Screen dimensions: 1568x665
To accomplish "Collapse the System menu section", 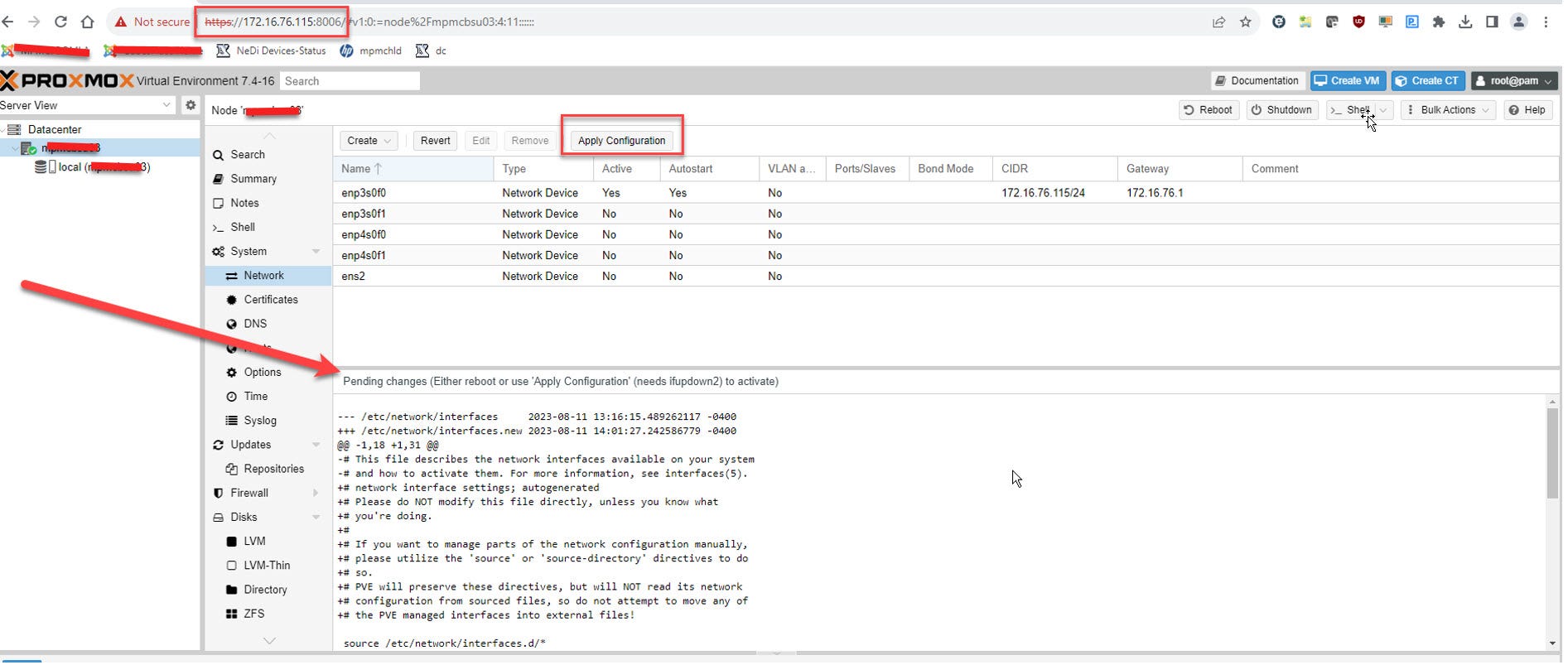I will pos(316,251).
